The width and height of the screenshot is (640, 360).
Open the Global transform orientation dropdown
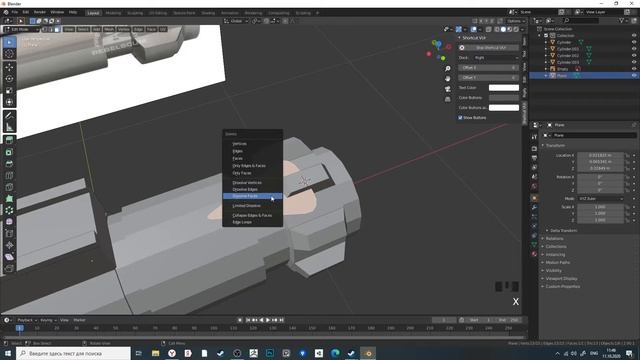(236, 21)
